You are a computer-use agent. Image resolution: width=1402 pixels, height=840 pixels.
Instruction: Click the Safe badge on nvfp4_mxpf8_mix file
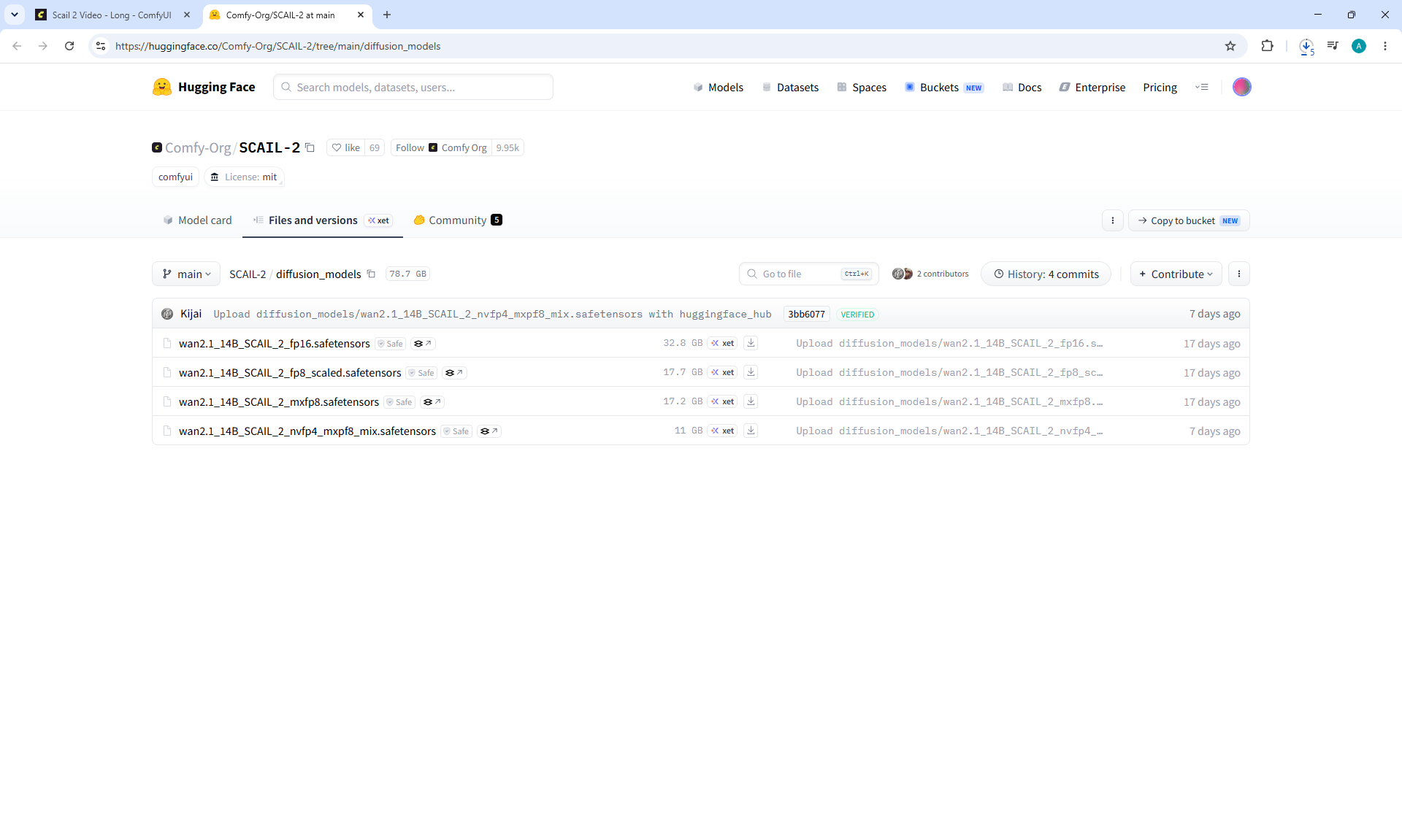pos(456,431)
